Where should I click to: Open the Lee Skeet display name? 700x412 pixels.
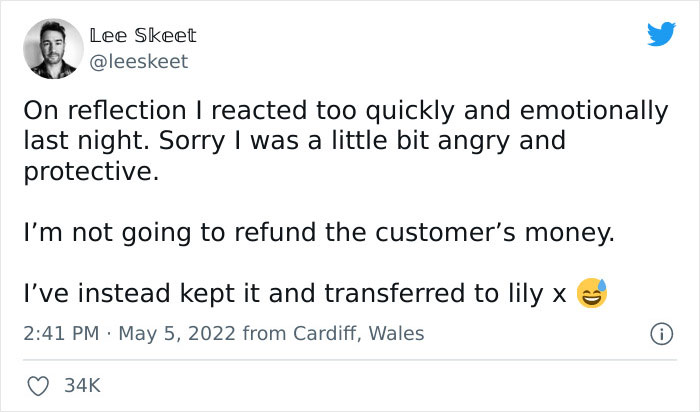coord(143,36)
